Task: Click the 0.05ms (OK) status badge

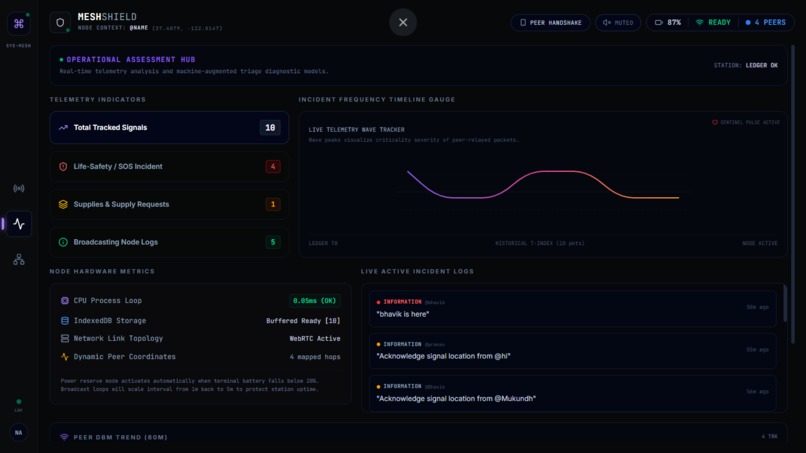Action: (x=314, y=300)
